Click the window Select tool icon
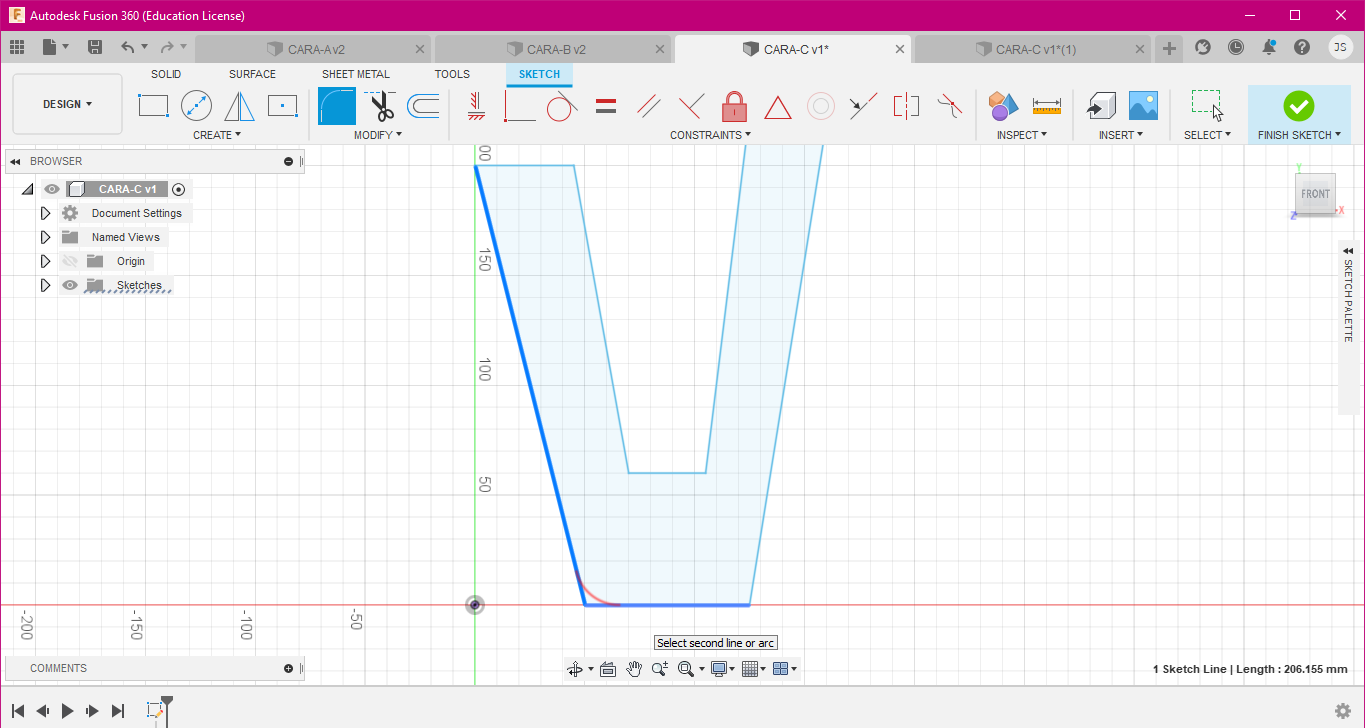 [1207, 105]
